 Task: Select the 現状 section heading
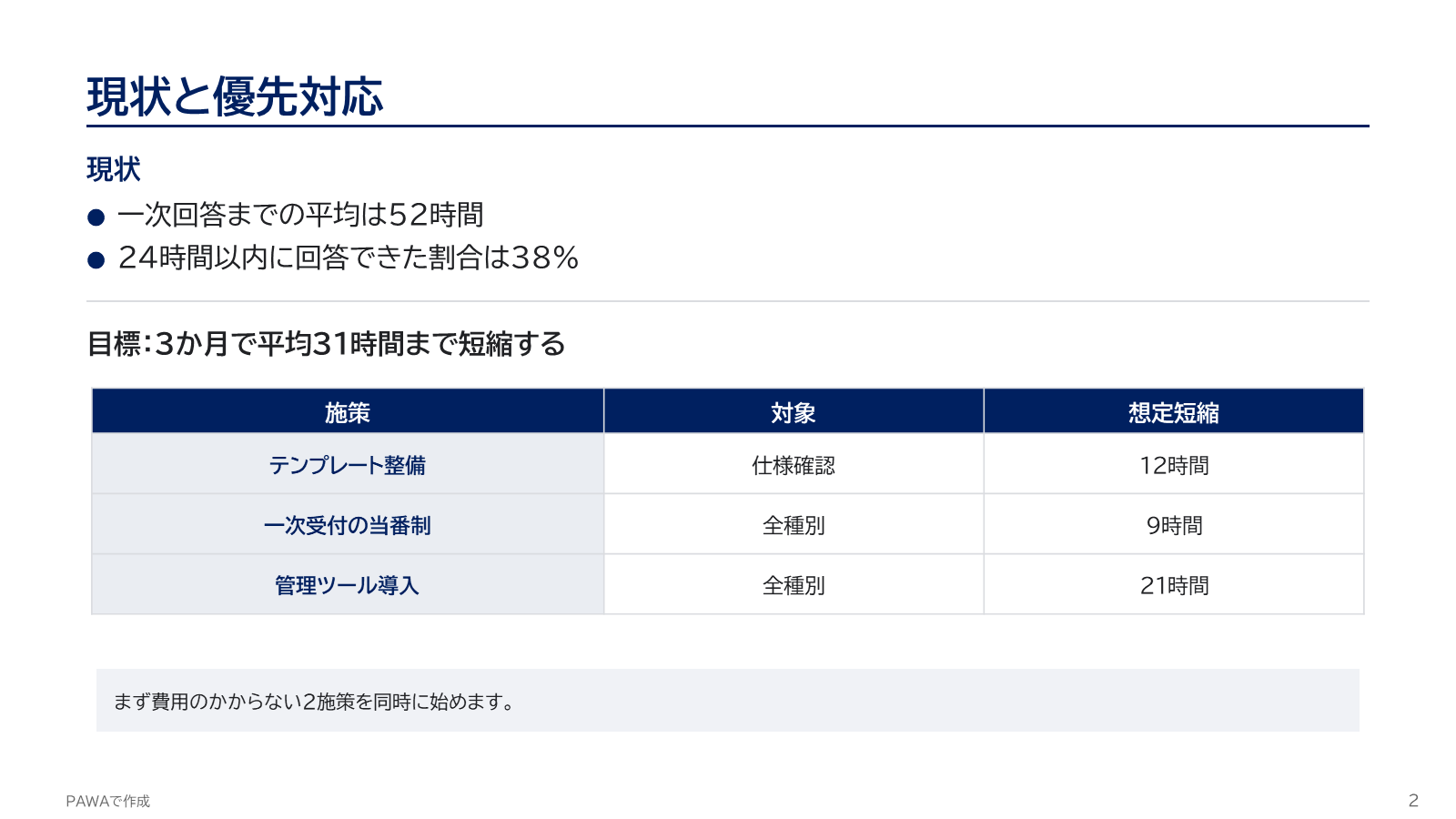click(x=114, y=169)
